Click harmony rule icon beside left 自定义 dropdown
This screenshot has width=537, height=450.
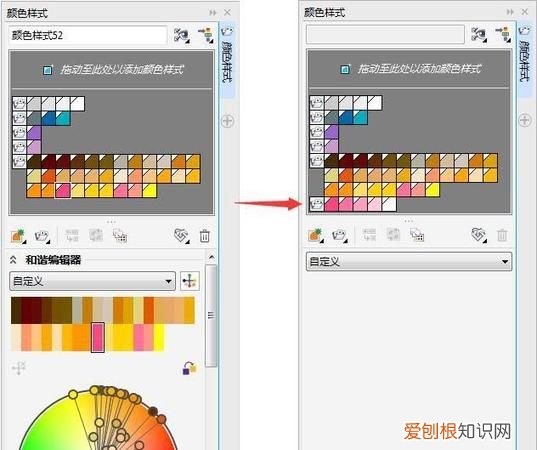coord(190,281)
